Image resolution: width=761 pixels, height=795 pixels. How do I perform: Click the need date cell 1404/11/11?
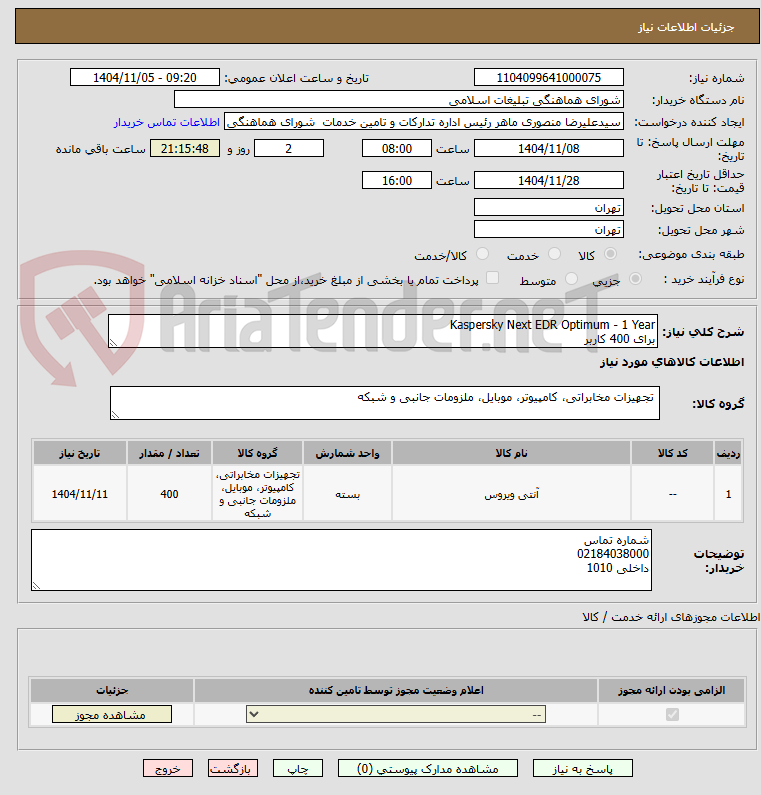(x=80, y=494)
